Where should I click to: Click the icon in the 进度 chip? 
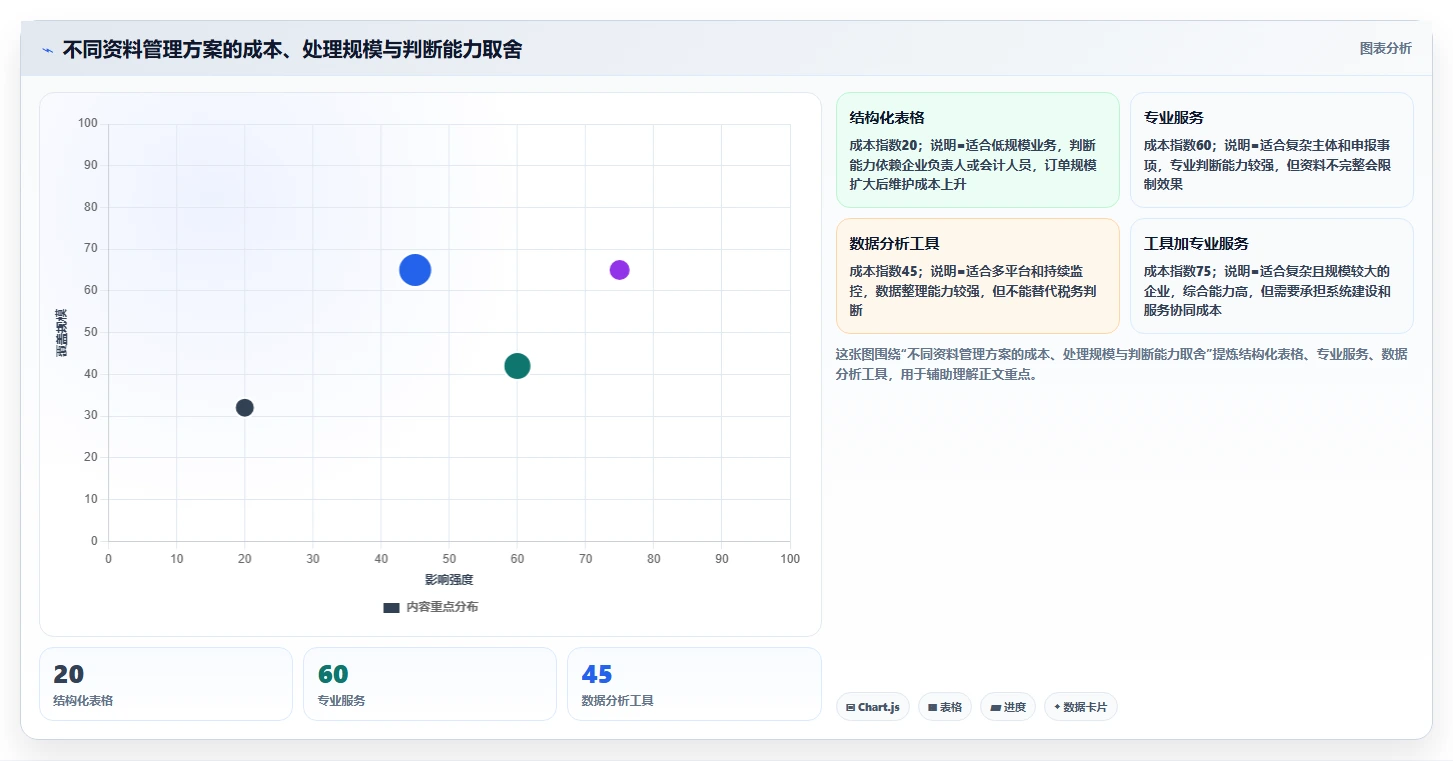995,708
